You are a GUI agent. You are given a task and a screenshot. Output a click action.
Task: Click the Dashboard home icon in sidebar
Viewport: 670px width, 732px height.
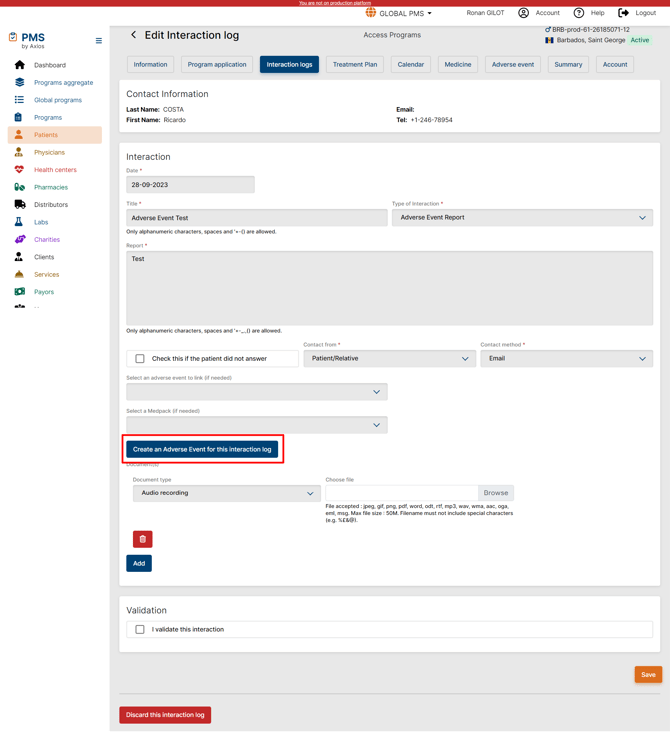point(19,65)
